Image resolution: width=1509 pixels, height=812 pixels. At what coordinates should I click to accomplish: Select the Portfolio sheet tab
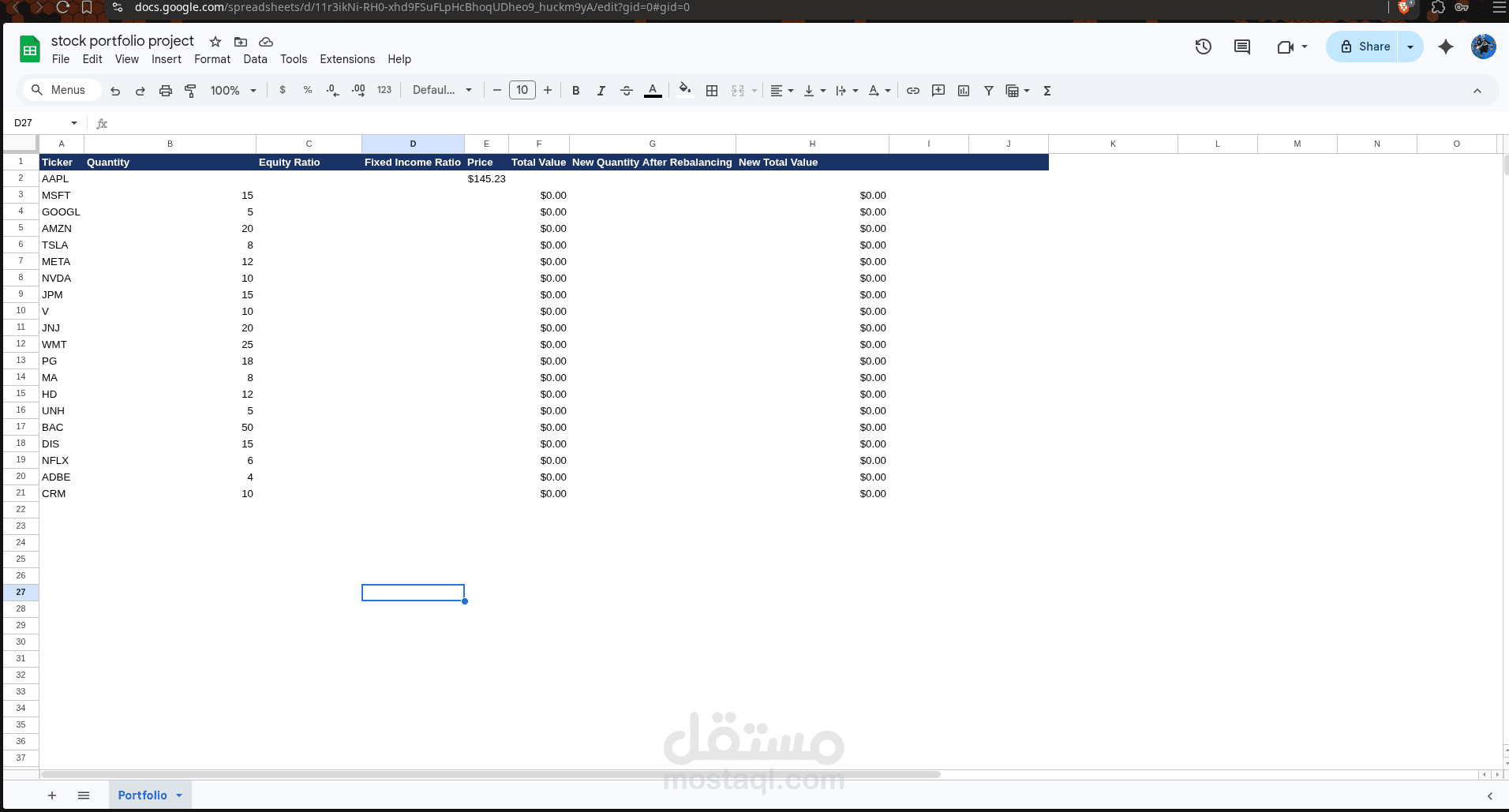[x=150, y=795]
